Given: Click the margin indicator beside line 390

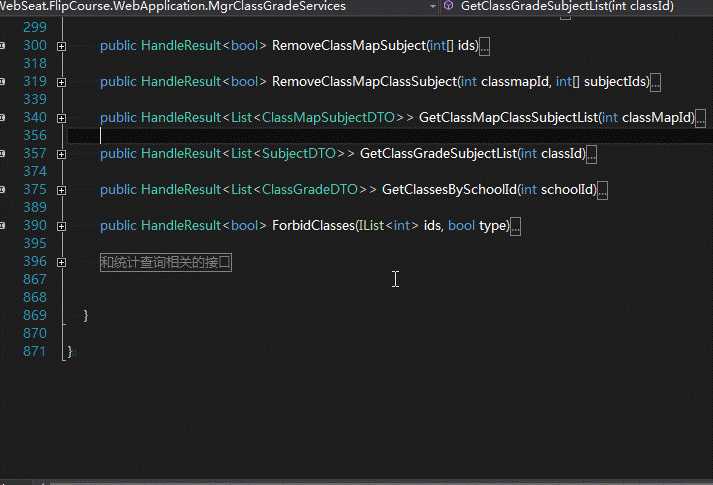Looking at the screenshot, I should (2, 225).
